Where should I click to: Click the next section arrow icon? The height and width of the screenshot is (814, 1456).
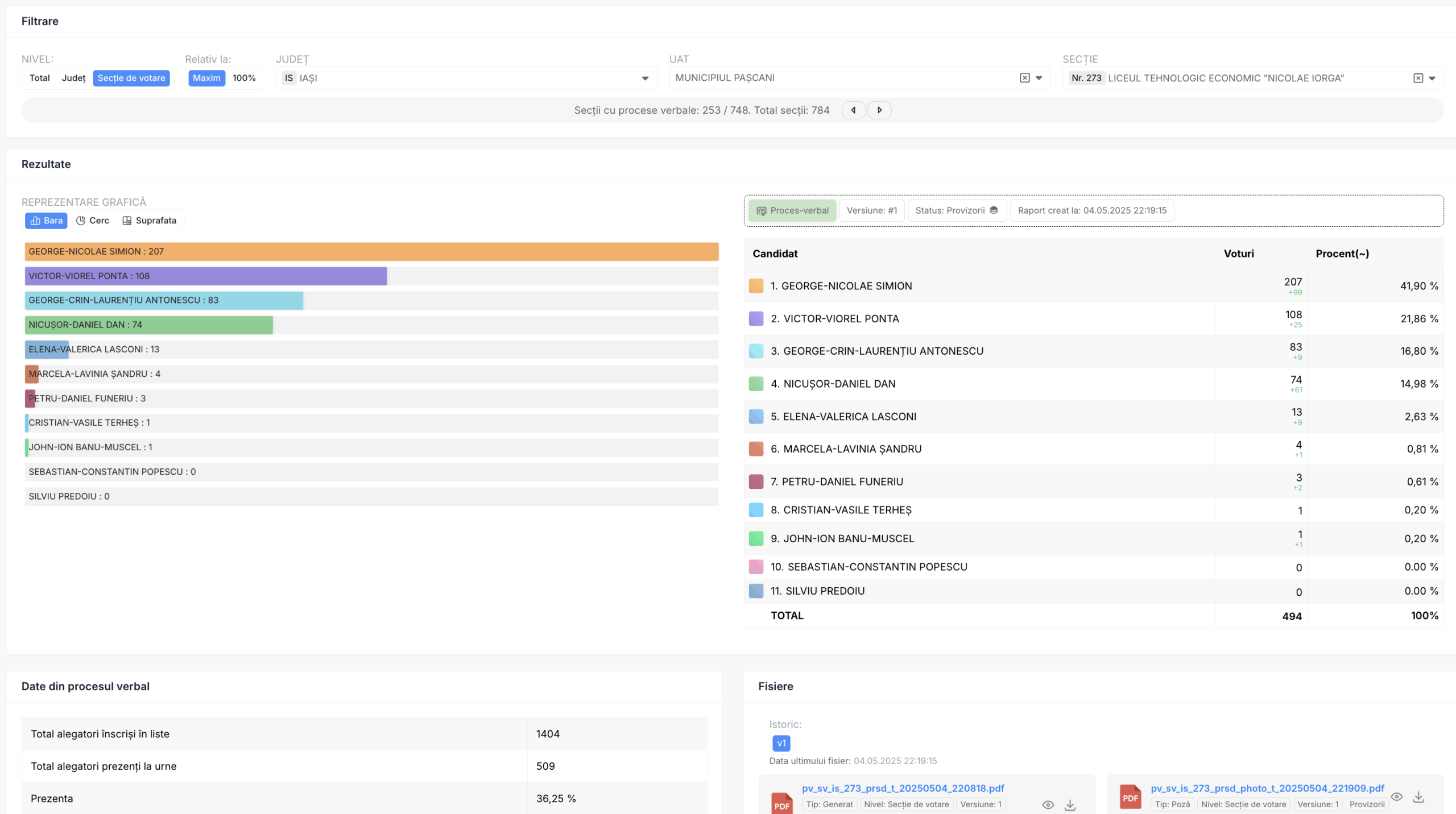879,110
